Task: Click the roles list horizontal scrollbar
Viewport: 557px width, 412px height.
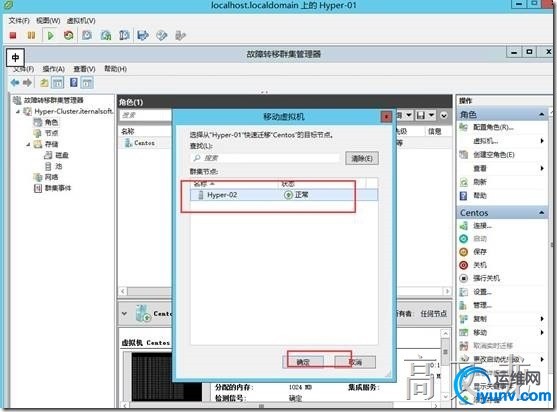Action: [x=285, y=292]
